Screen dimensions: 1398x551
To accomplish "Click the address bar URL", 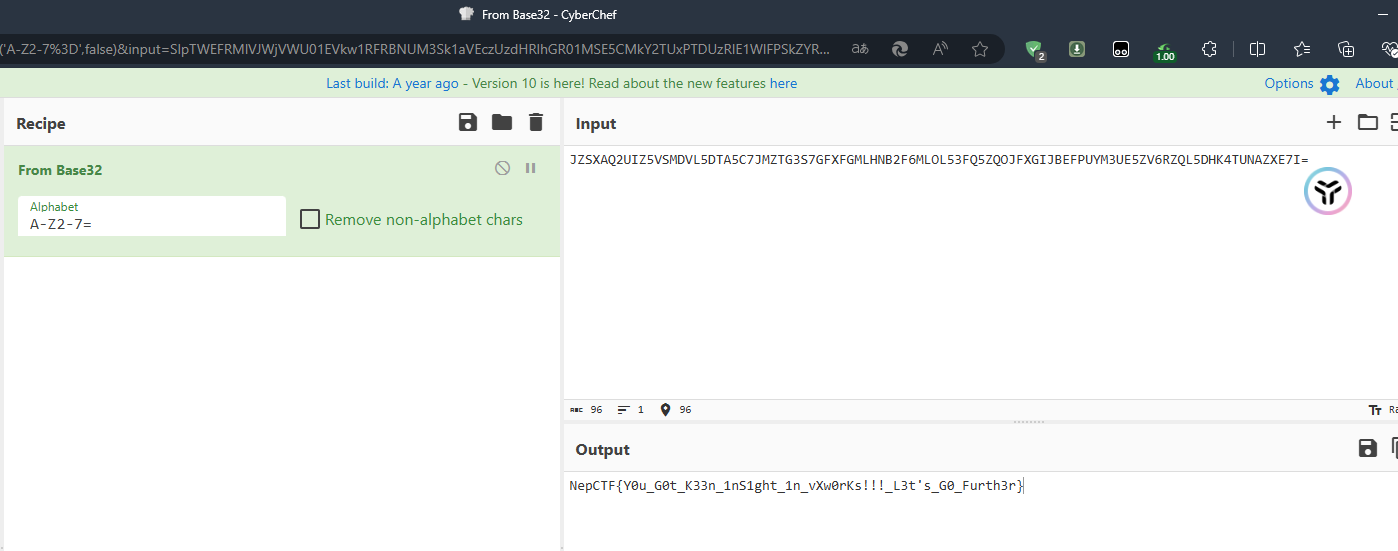I will [x=415, y=48].
